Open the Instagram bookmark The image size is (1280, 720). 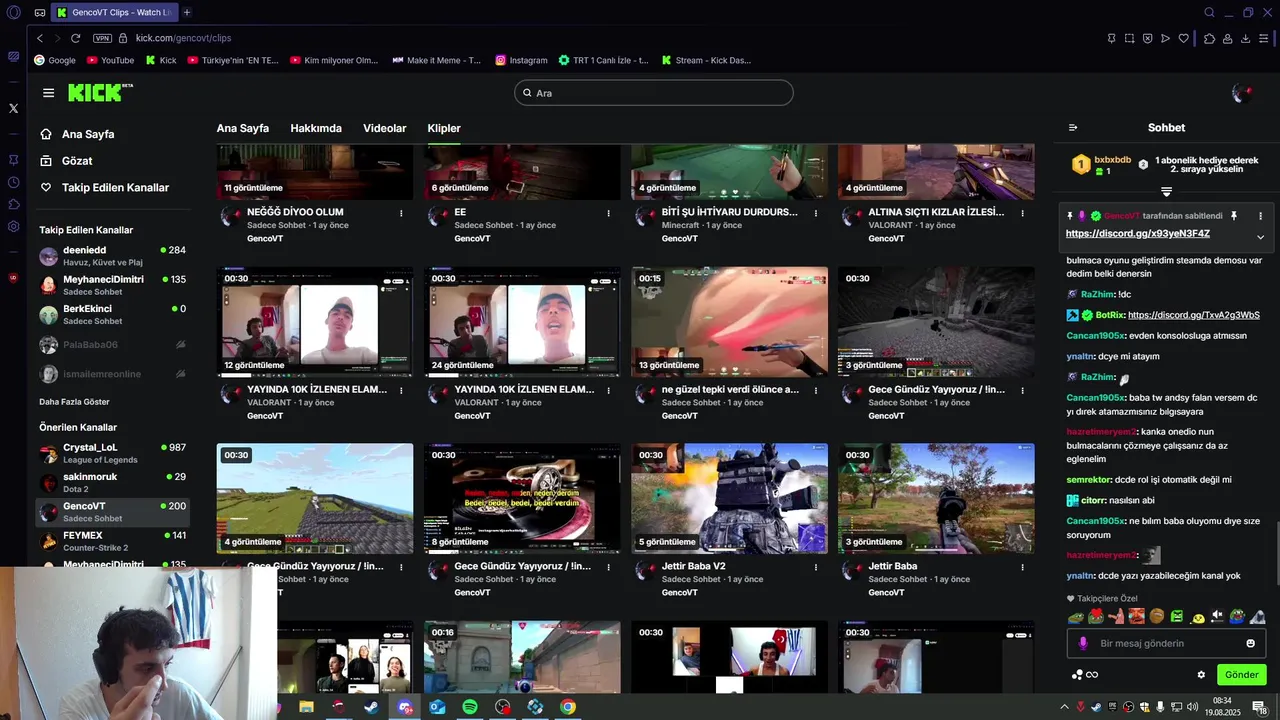click(521, 60)
